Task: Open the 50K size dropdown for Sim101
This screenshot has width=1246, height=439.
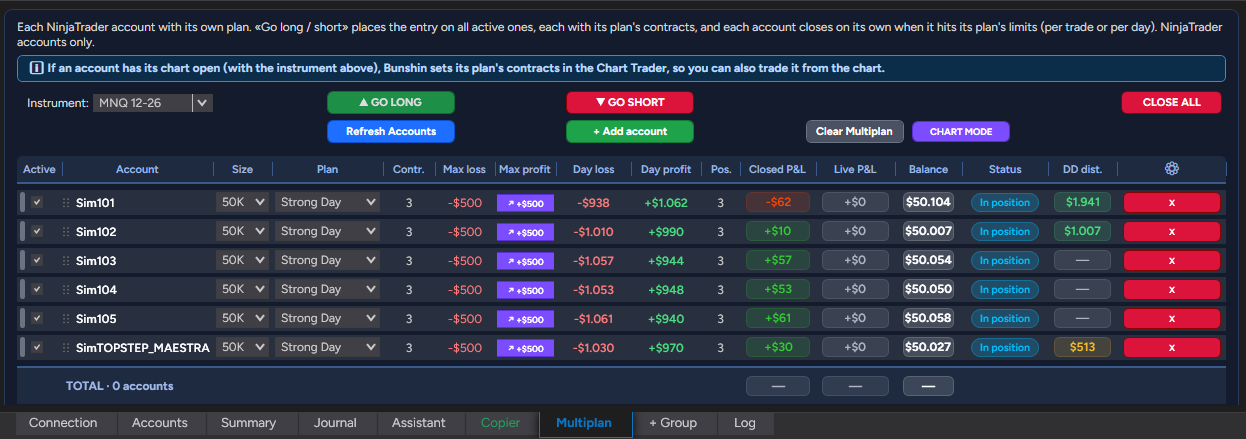Action: (x=243, y=202)
